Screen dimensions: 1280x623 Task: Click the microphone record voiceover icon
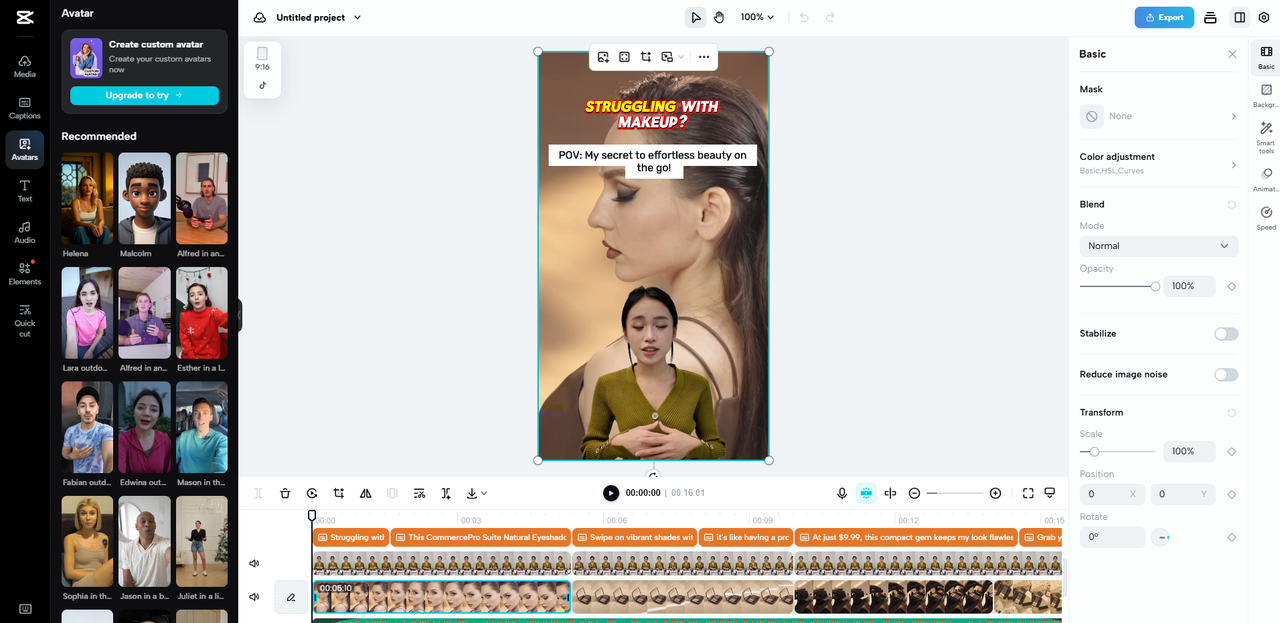(842, 493)
